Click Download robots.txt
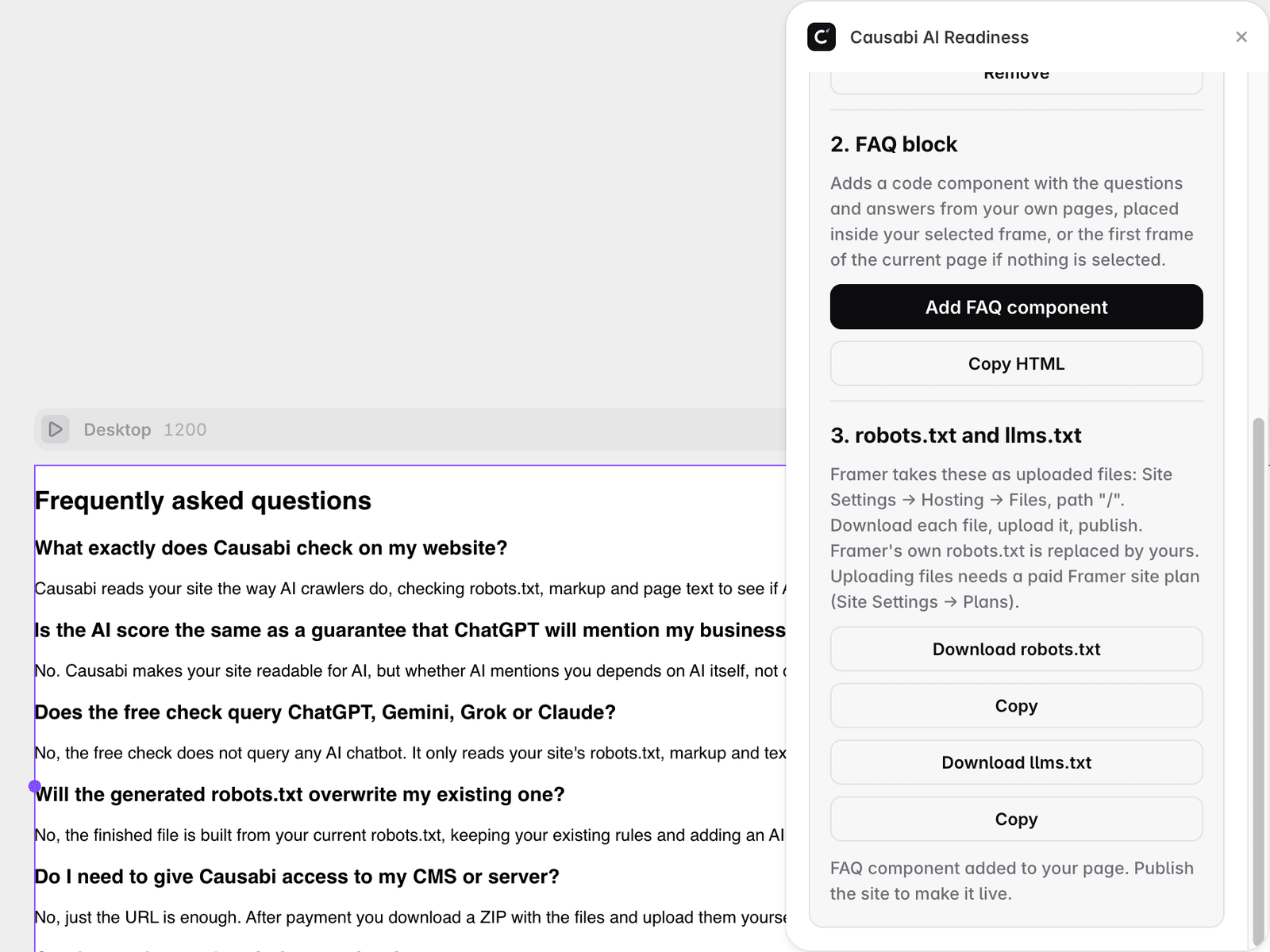1270x952 pixels. pos(1016,649)
